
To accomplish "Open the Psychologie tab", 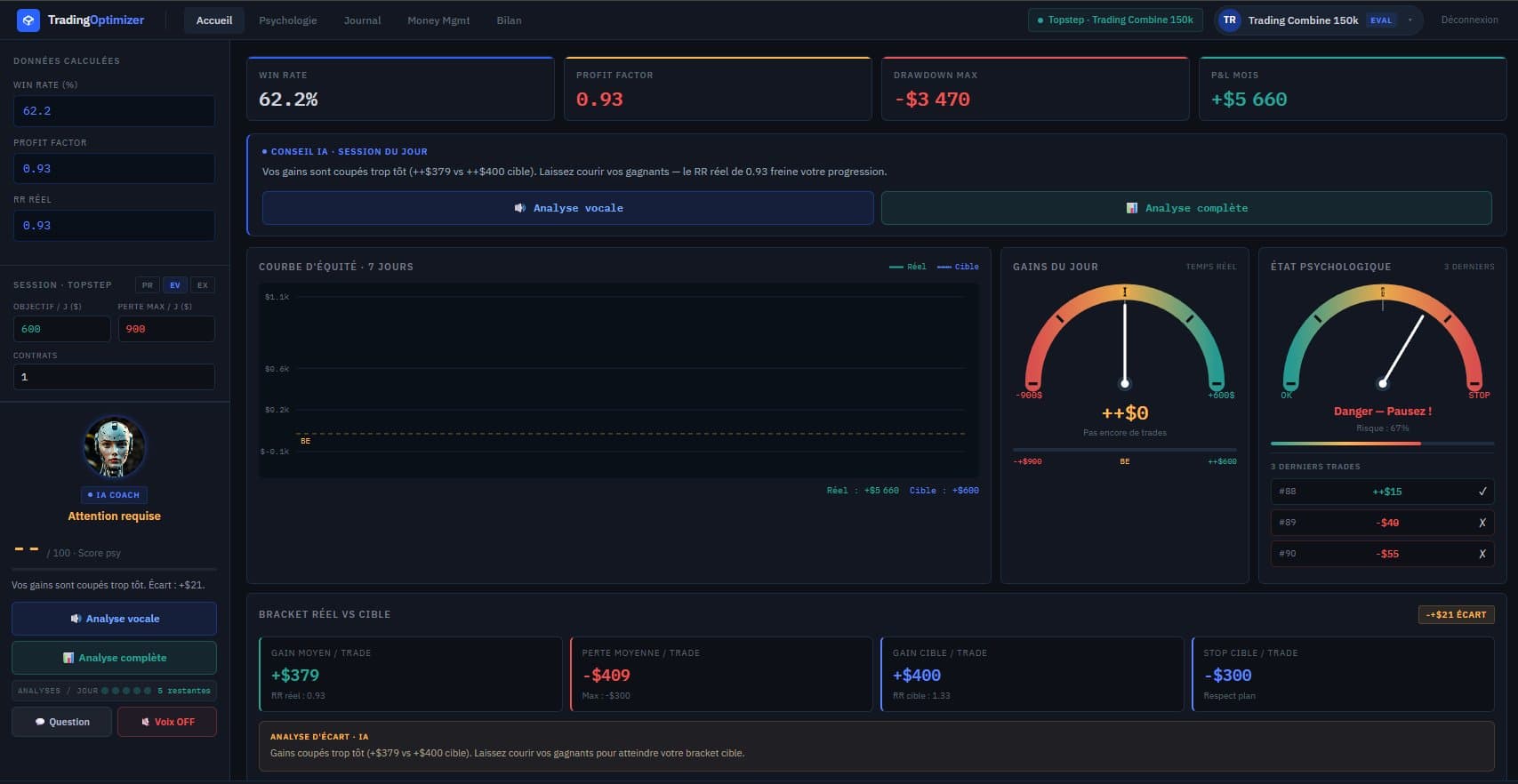I will point(288,20).
